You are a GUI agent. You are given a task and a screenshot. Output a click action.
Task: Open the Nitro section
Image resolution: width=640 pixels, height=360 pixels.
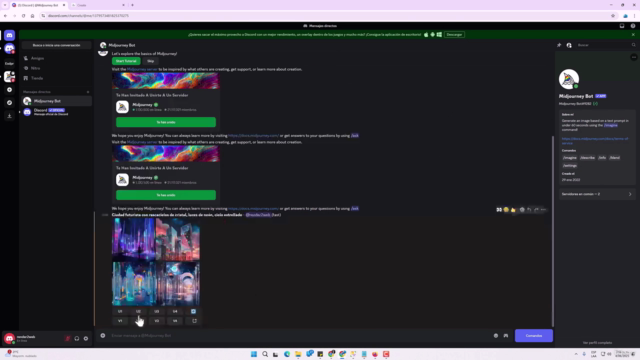tap(56, 68)
